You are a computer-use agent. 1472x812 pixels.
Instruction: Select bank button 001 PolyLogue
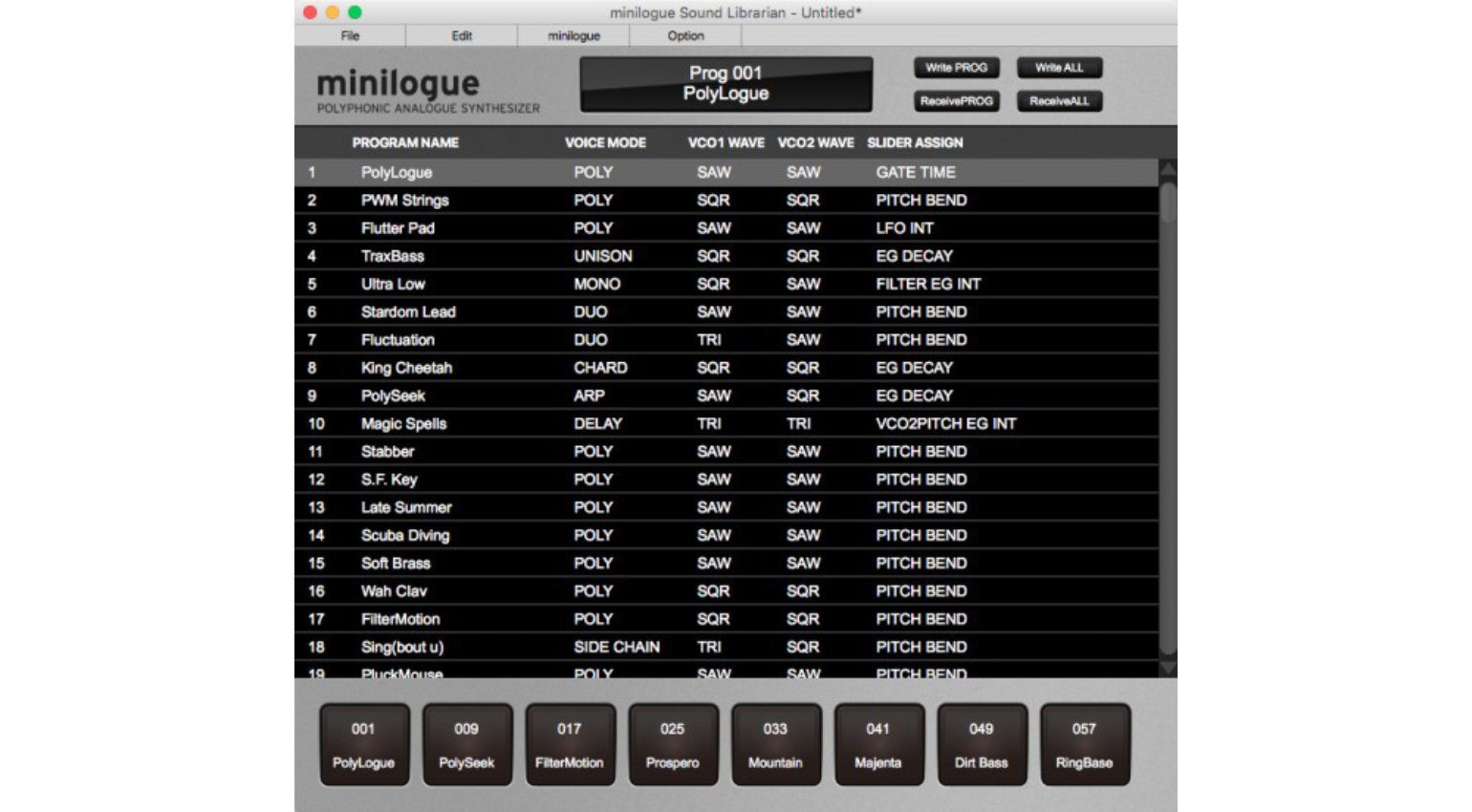363,745
